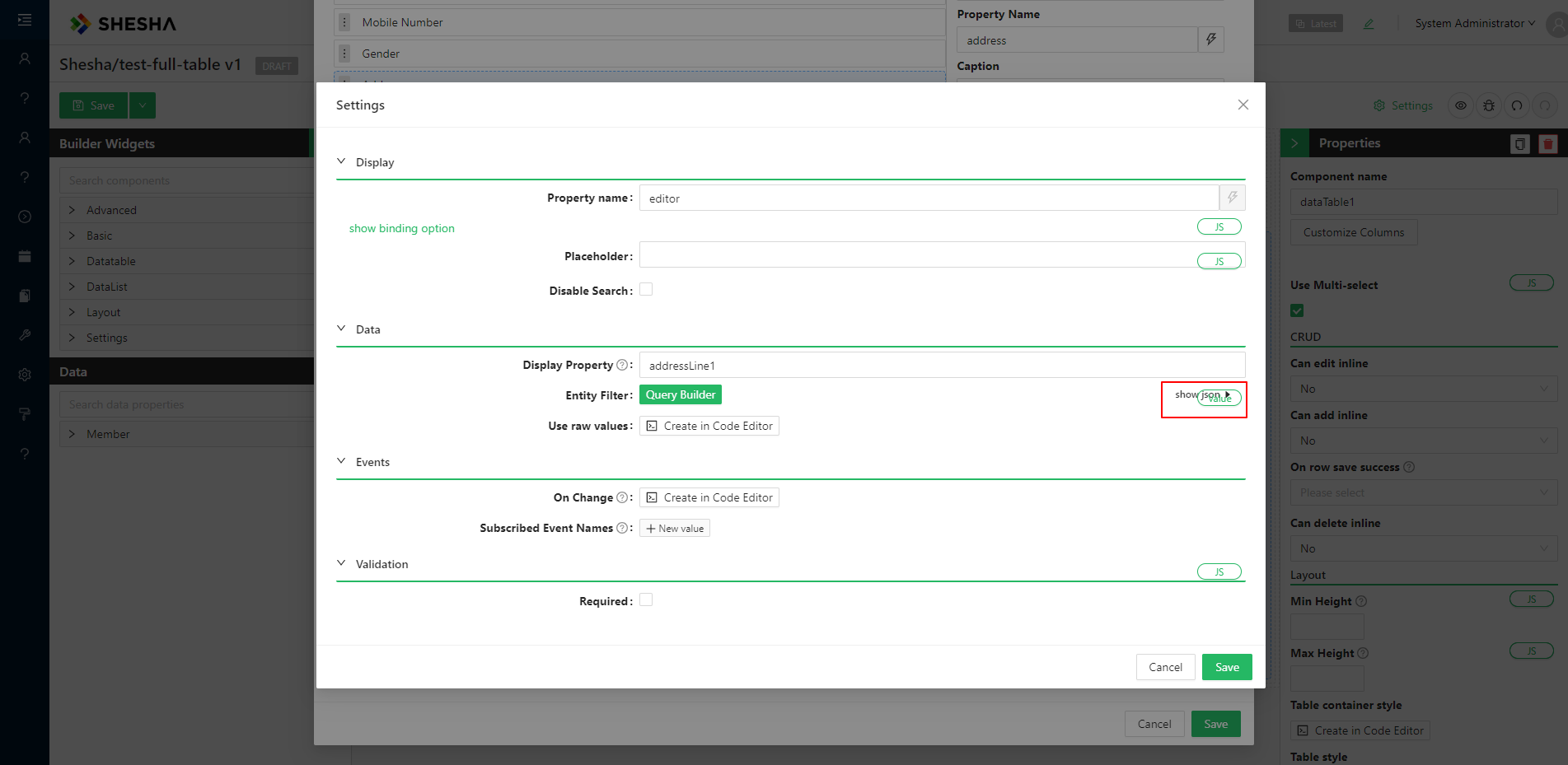This screenshot has height=765, width=1568.
Task: Open the gear settings icon in the left sidebar
Action: [25, 374]
